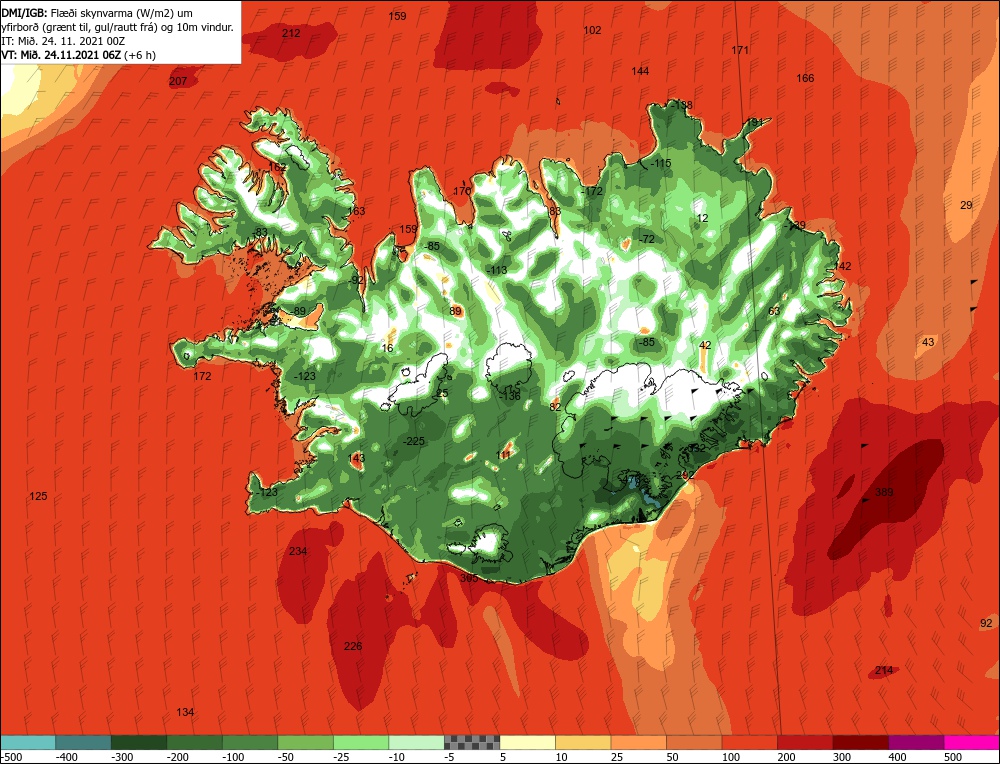Pick the light orange 25 to 50 swatch
The image size is (1000, 764).
pos(638,742)
